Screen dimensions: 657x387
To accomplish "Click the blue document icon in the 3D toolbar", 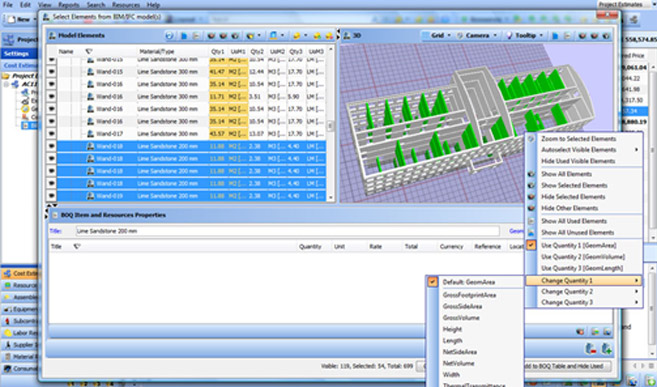I will point(555,36).
